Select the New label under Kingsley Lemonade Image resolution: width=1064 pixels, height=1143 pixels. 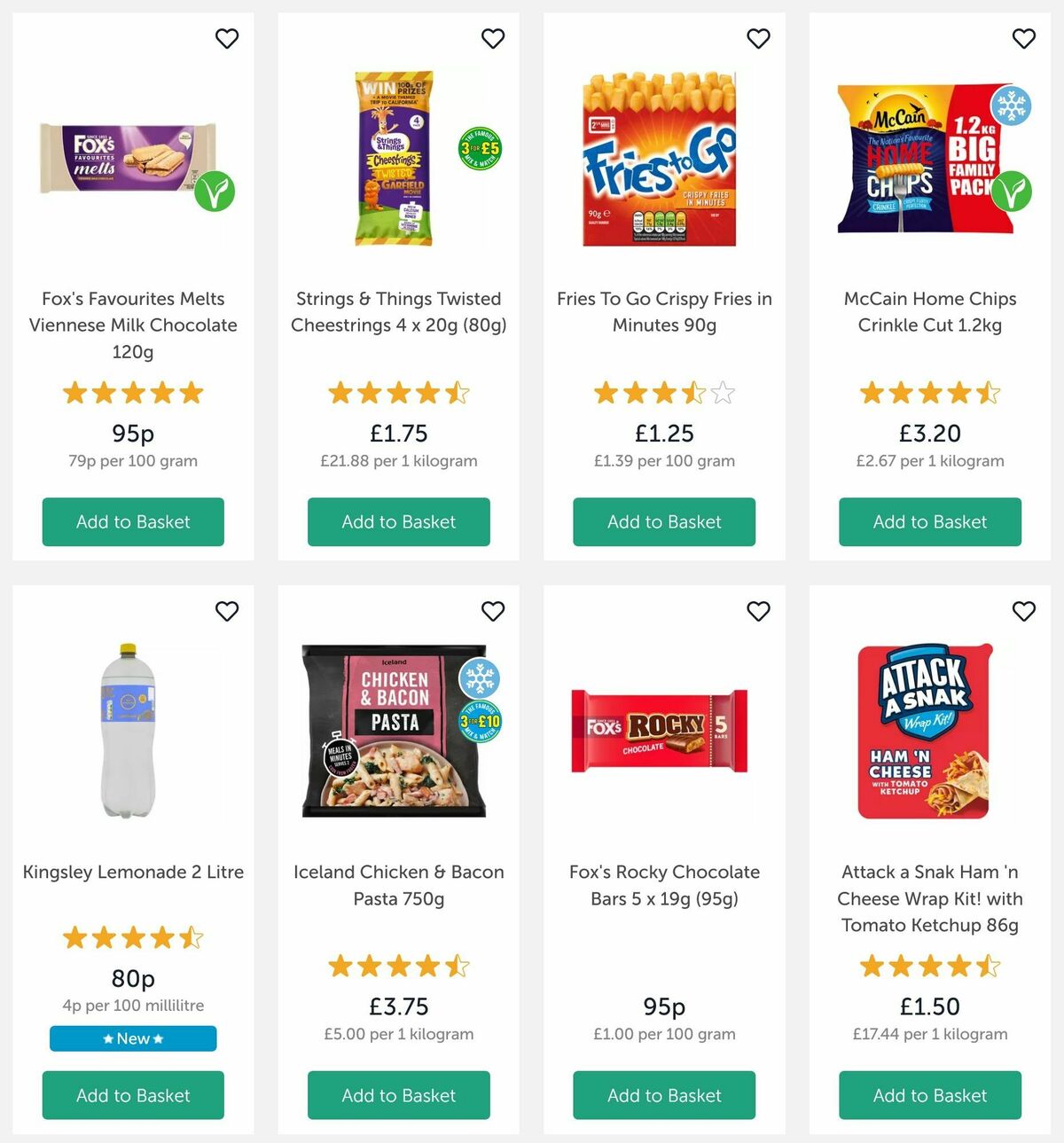click(x=132, y=1038)
